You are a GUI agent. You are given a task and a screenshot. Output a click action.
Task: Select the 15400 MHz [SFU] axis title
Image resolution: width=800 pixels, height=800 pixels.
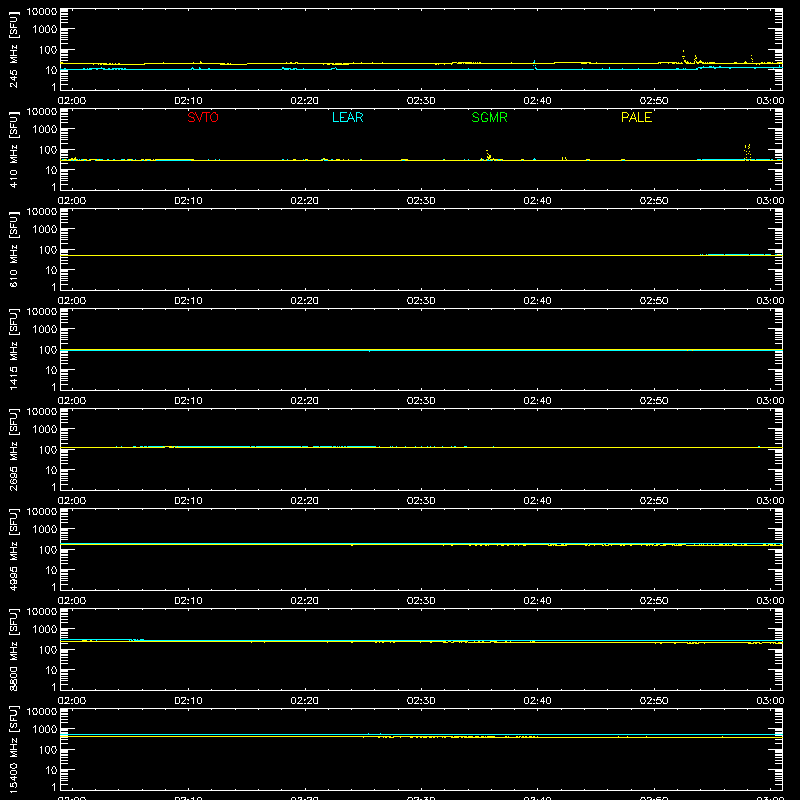click(13, 749)
